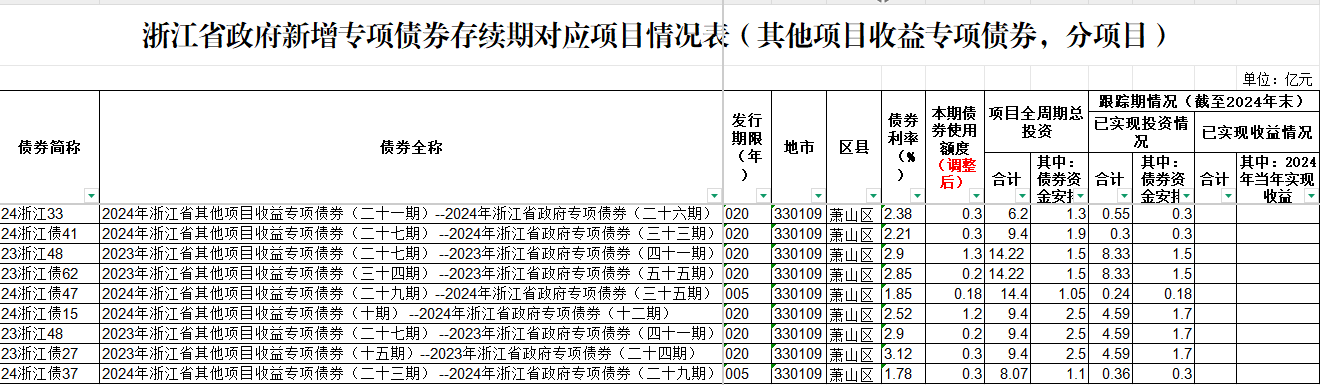The image size is (1320, 385).
Task: Open the 债券简称 column filter dropdown
Action: click(92, 196)
